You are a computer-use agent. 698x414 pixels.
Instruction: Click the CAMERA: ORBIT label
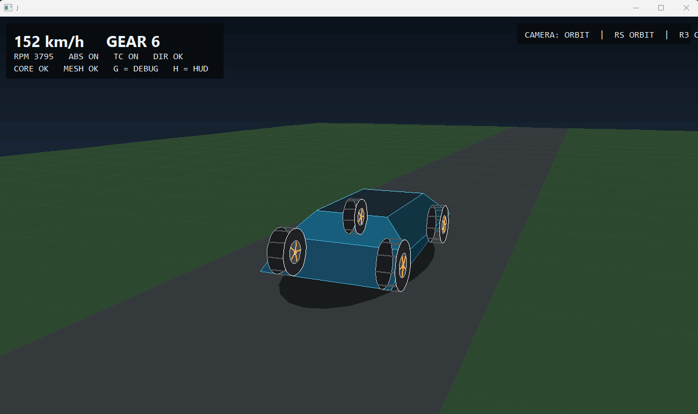click(557, 35)
